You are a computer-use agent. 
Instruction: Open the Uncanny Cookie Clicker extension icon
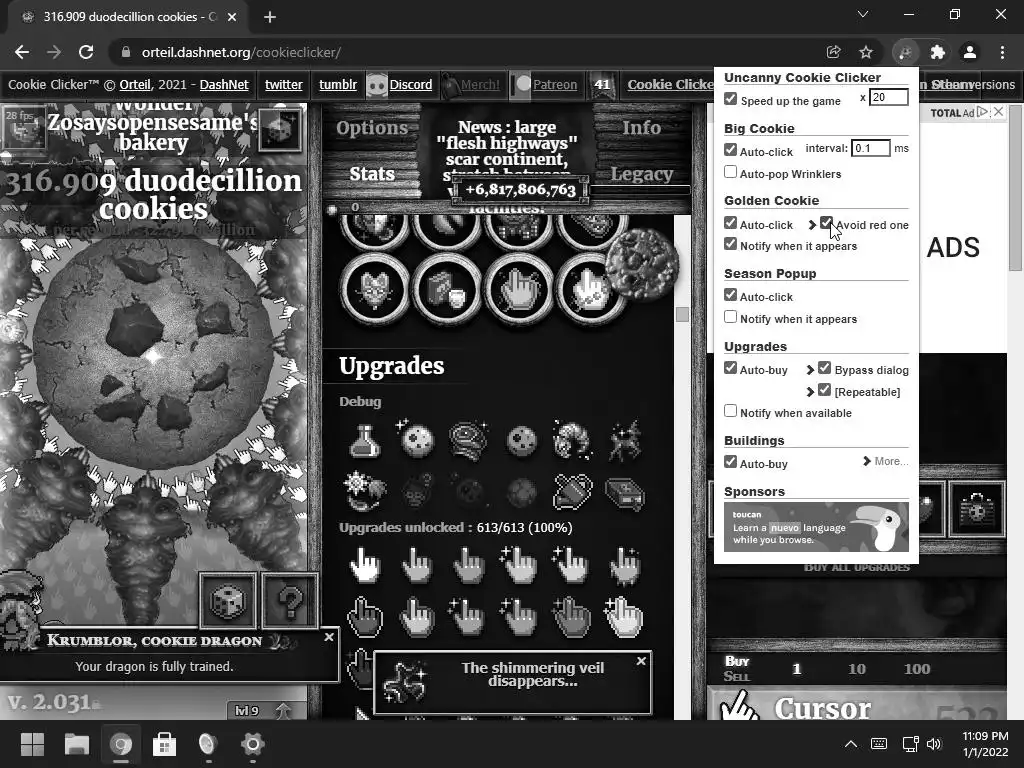click(905, 52)
